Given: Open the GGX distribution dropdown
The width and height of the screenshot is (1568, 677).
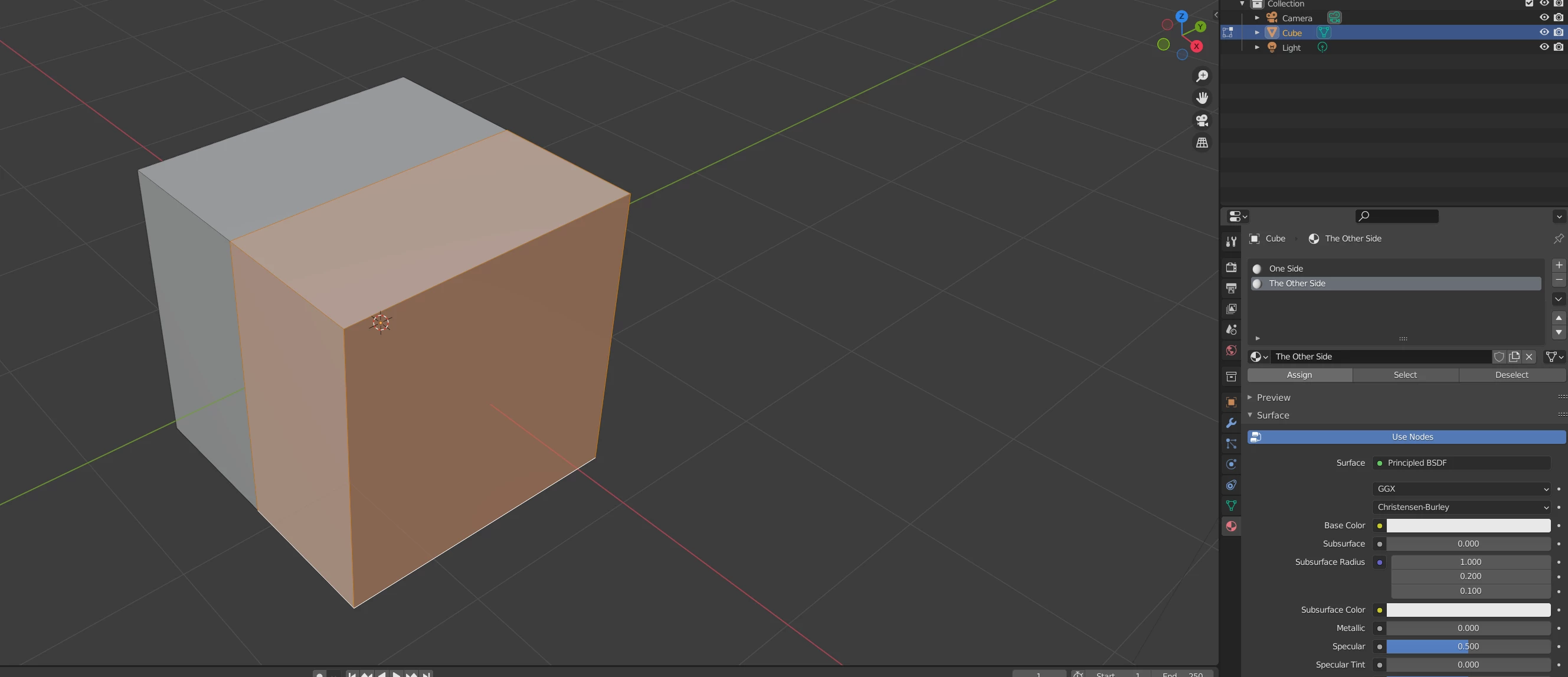Looking at the screenshot, I should pos(1461,489).
